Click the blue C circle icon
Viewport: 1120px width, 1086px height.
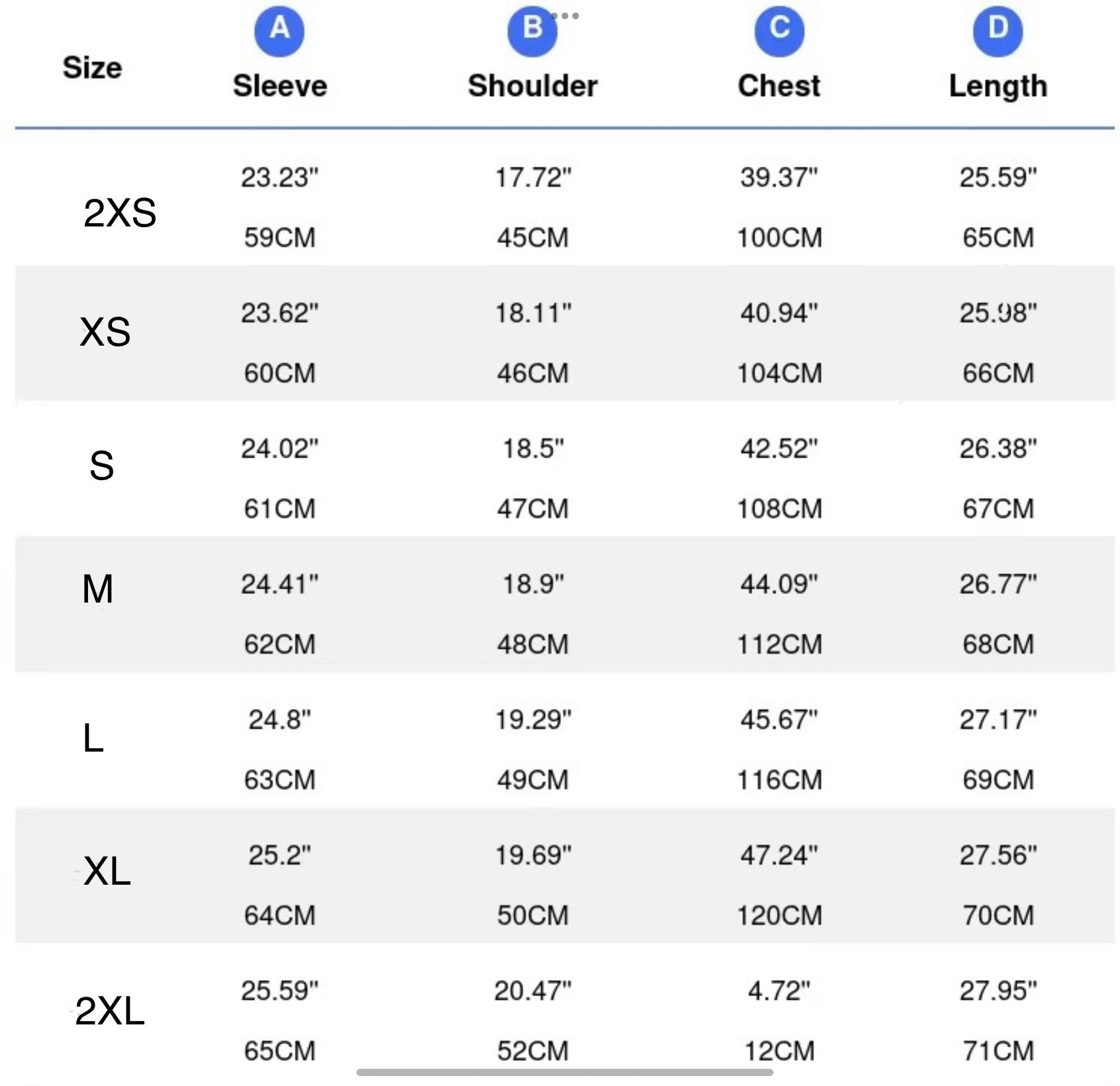779,30
